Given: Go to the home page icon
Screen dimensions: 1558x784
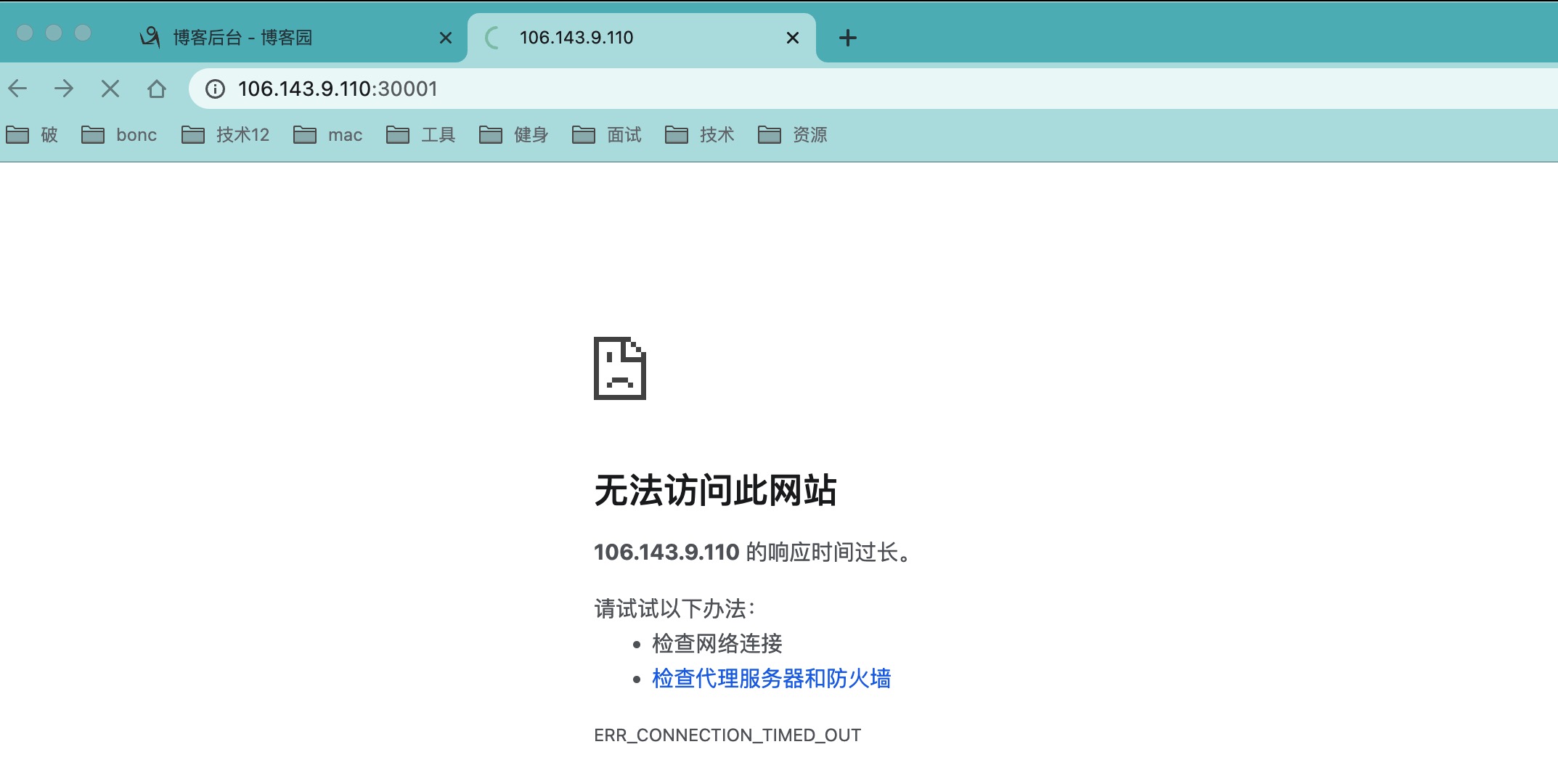Looking at the screenshot, I should 157,89.
